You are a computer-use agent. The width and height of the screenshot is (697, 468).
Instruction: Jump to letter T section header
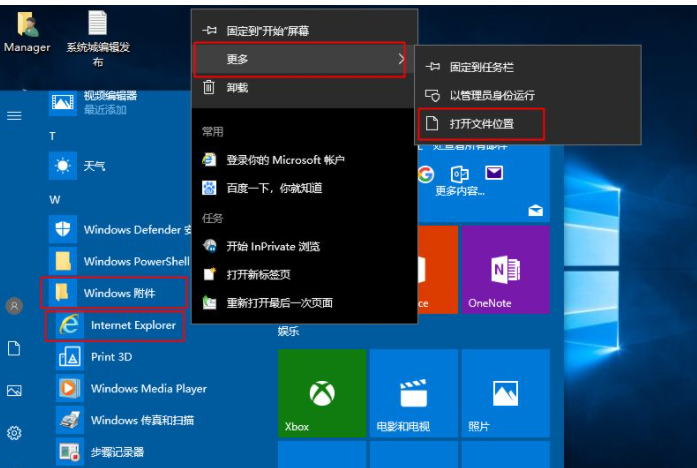click(52, 136)
